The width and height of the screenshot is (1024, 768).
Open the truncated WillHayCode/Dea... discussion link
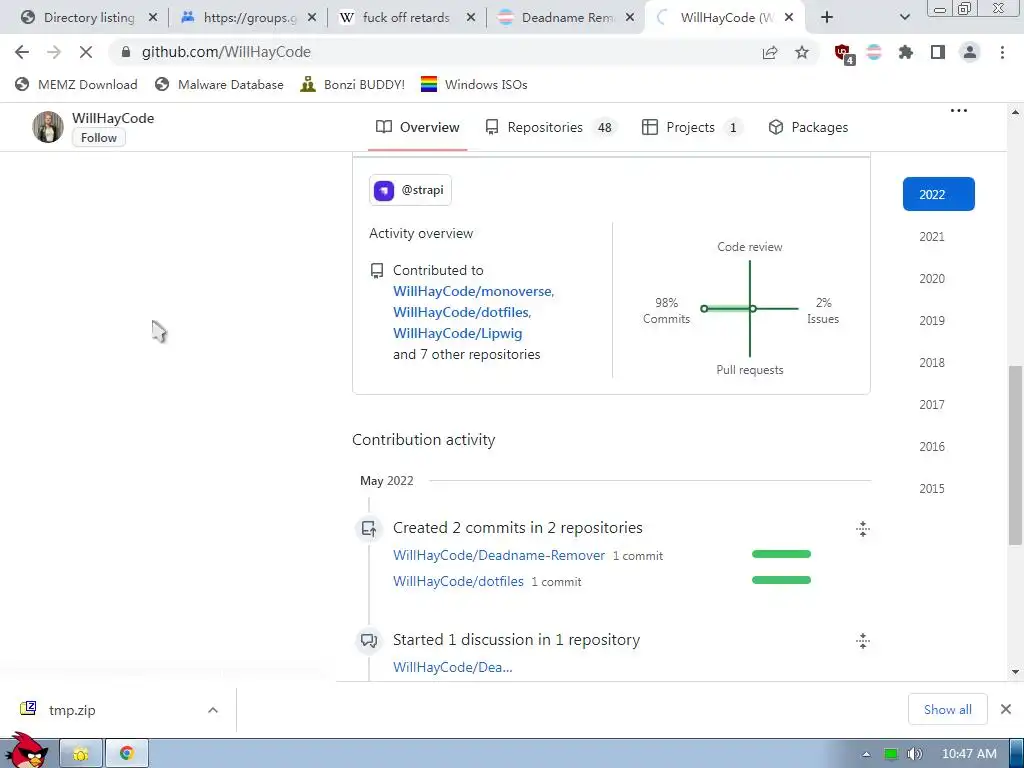click(x=453, y=667)
